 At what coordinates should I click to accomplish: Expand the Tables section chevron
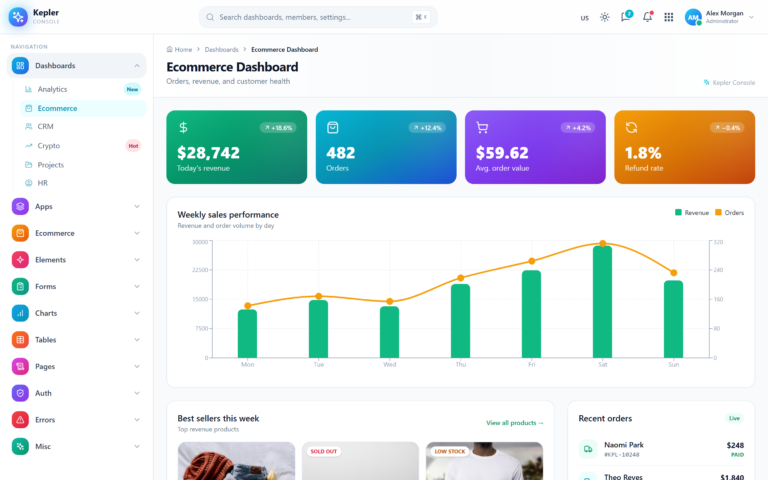click(137, 339)
